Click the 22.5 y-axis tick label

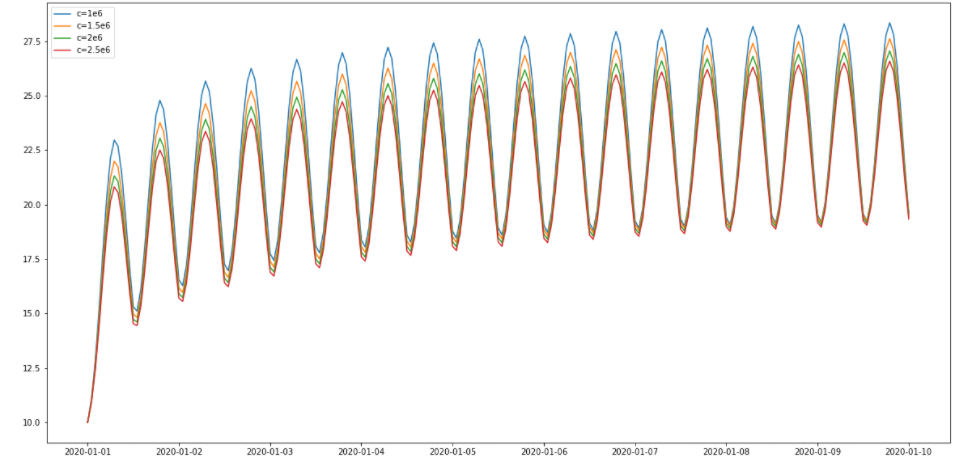point(33,151)
